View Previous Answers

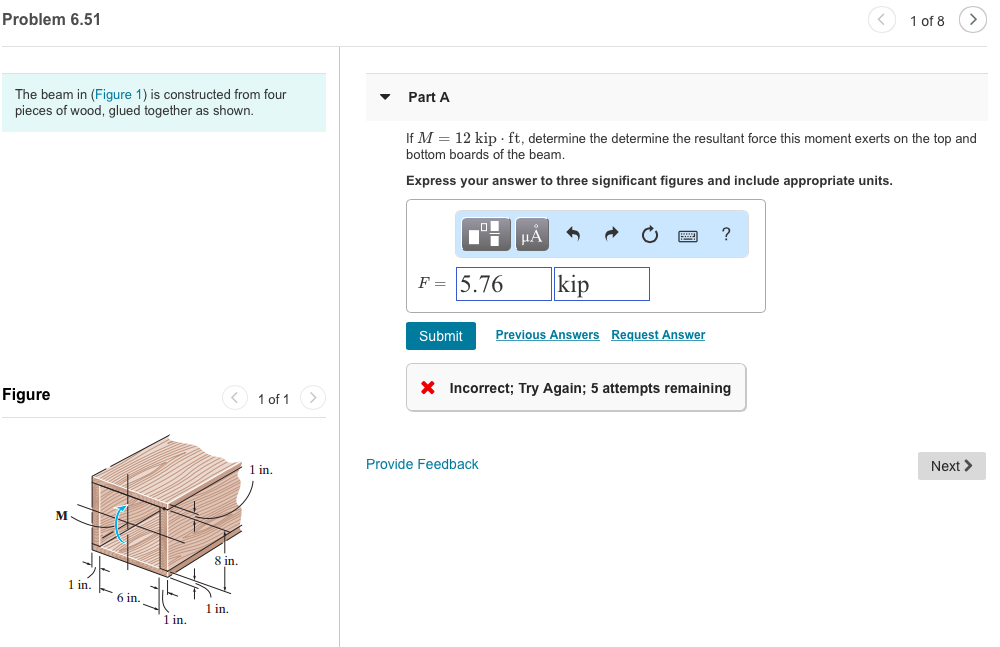pyautogui.click(x=547, y=334)
